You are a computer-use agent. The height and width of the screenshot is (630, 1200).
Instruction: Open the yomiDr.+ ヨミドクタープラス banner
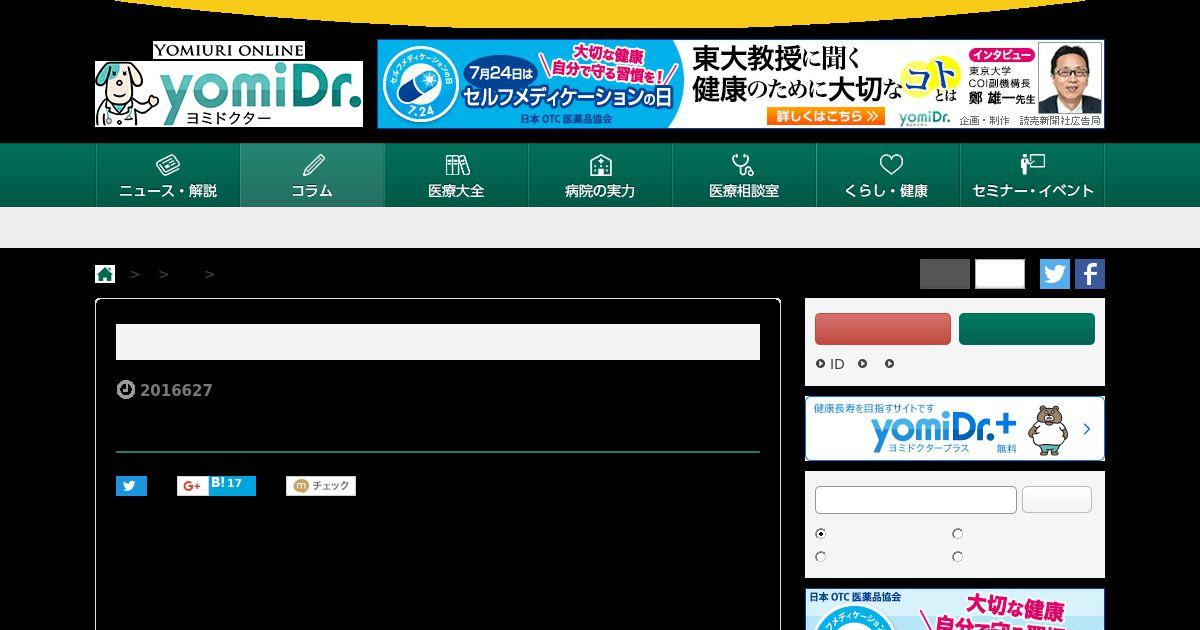tap(955, 428)
